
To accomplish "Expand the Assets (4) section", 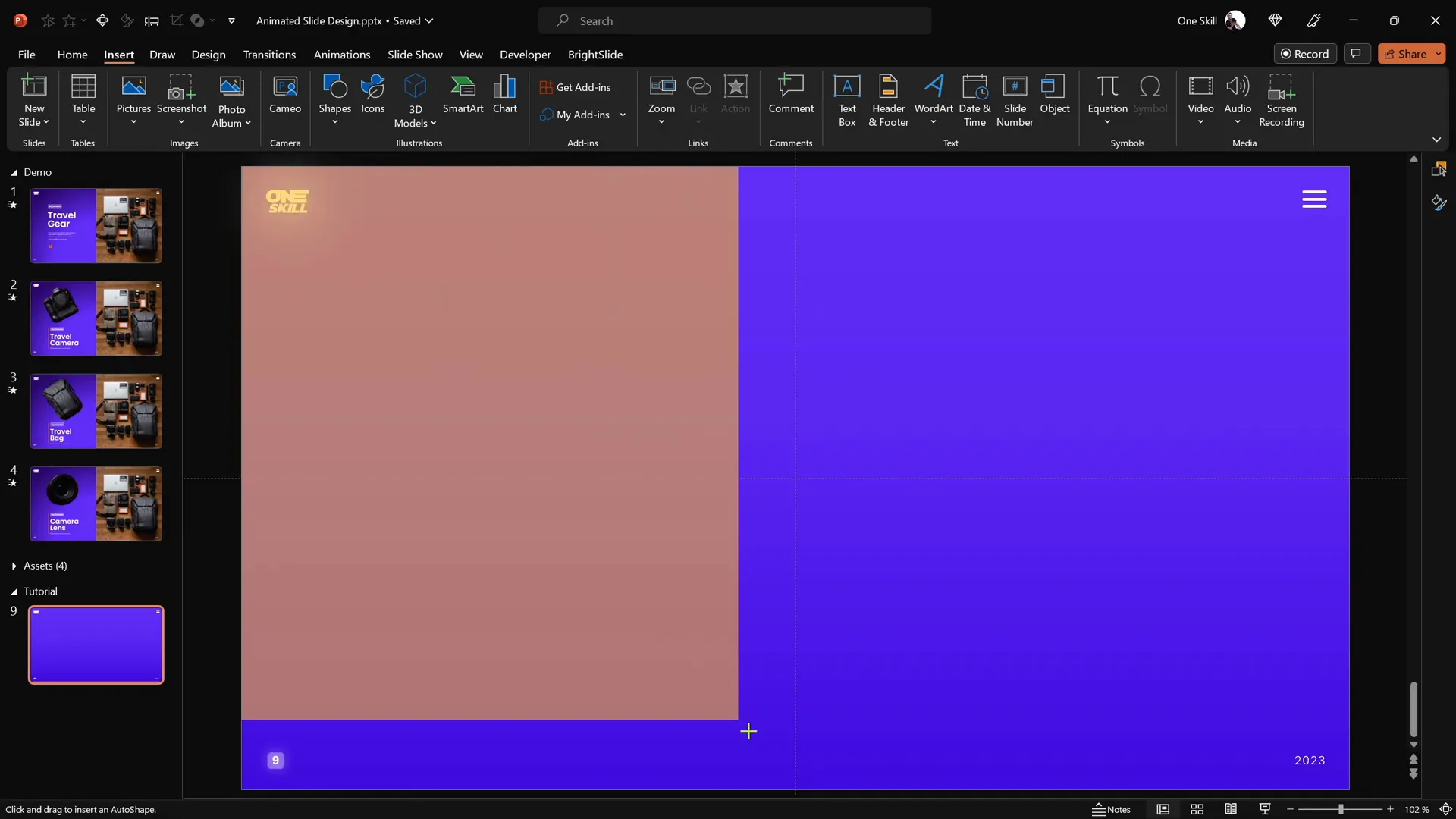I will point(14,566).
